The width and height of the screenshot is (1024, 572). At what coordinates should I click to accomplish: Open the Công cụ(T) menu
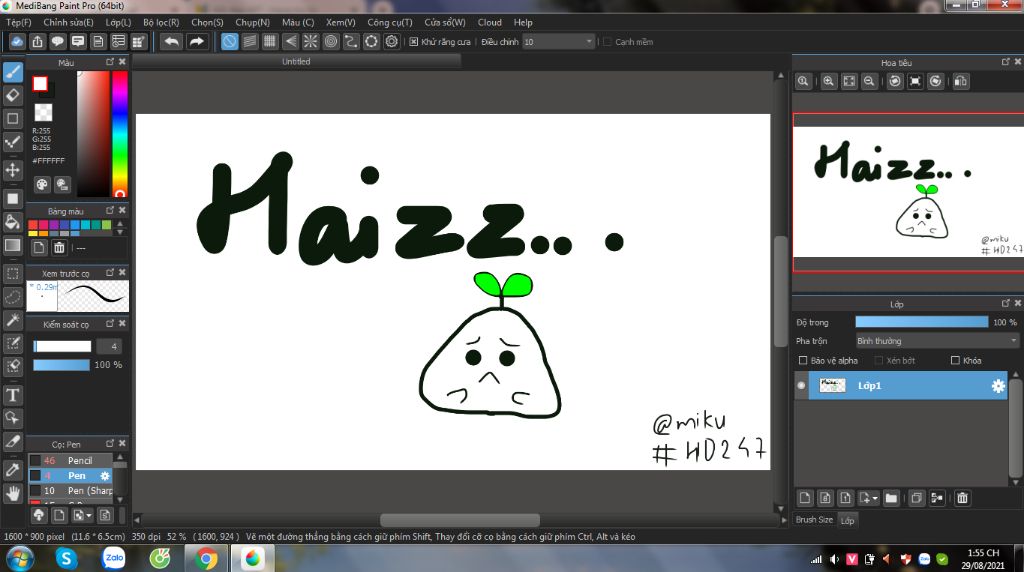(x=389, y=22)
